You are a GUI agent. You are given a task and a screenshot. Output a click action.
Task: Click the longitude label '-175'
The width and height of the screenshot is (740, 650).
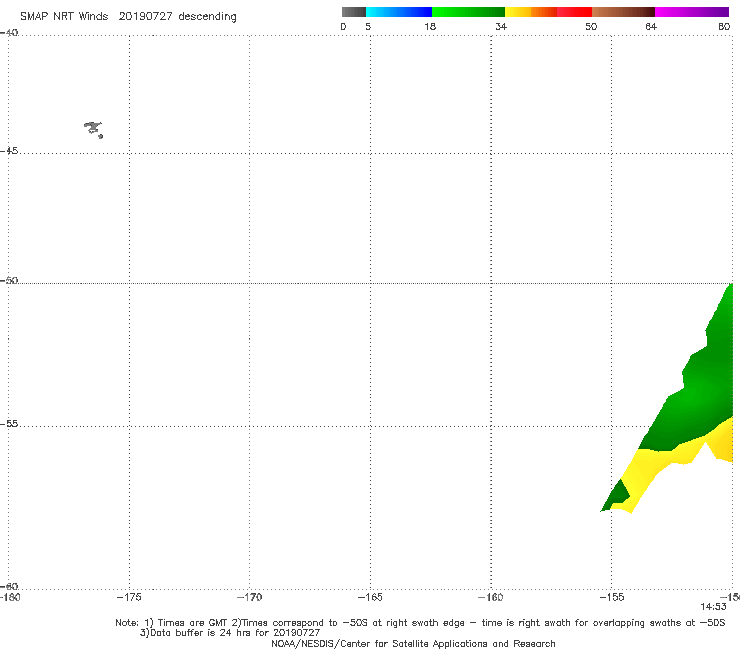click(129, 597)
